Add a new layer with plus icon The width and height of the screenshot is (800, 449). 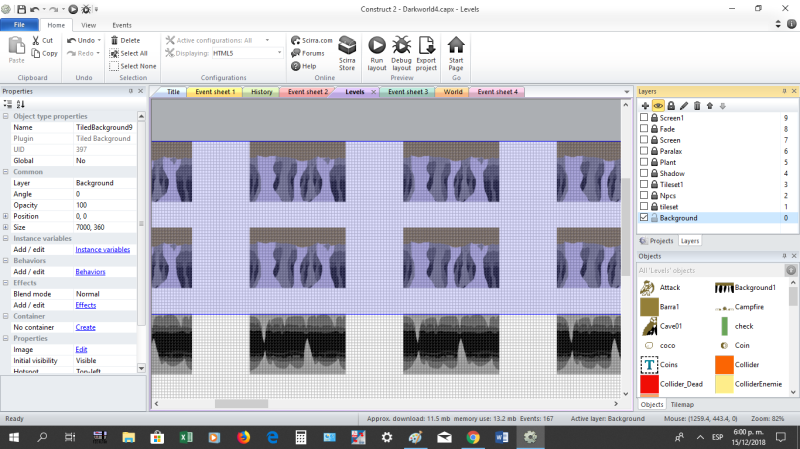point(645,106)
